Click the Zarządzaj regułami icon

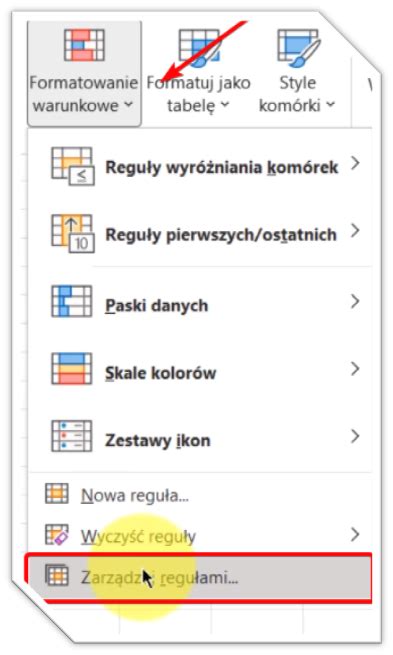pyautogui.click(x=57, y=575)
